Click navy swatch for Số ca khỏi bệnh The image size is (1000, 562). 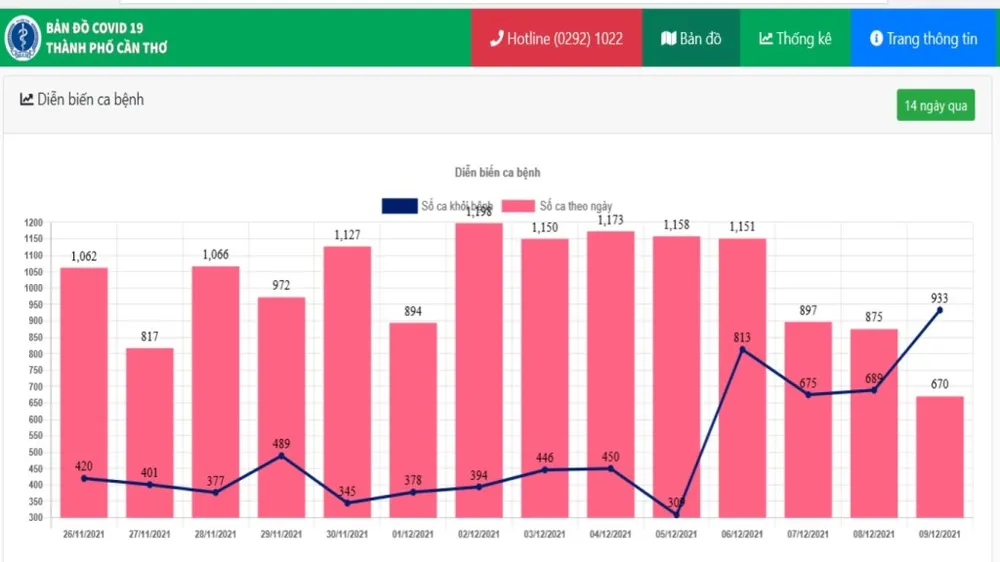pyautogui.click(x=399, y=206)
